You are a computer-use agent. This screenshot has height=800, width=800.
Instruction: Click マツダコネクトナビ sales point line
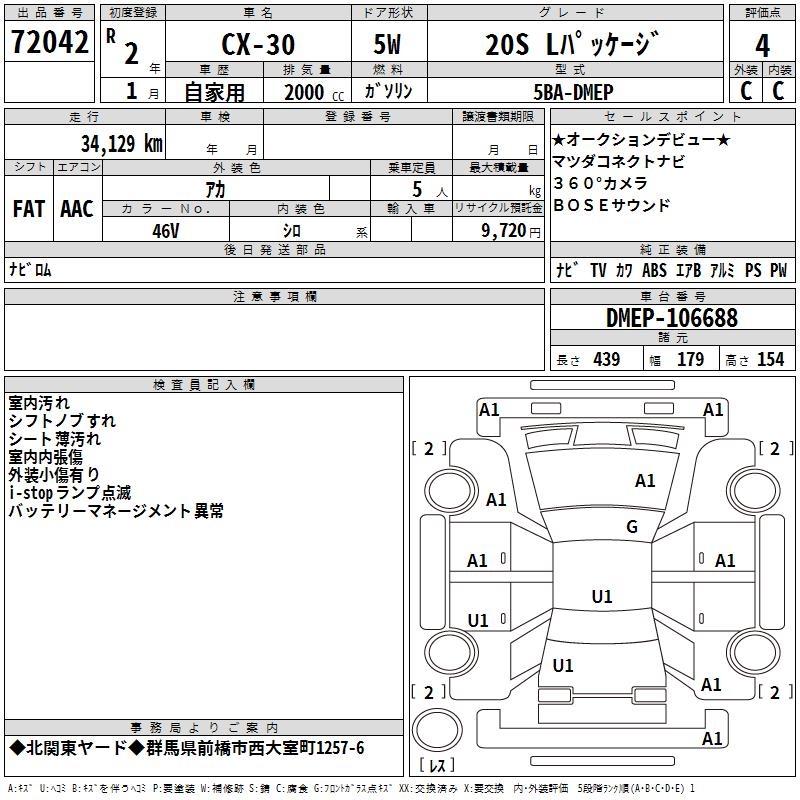[619, 161]
